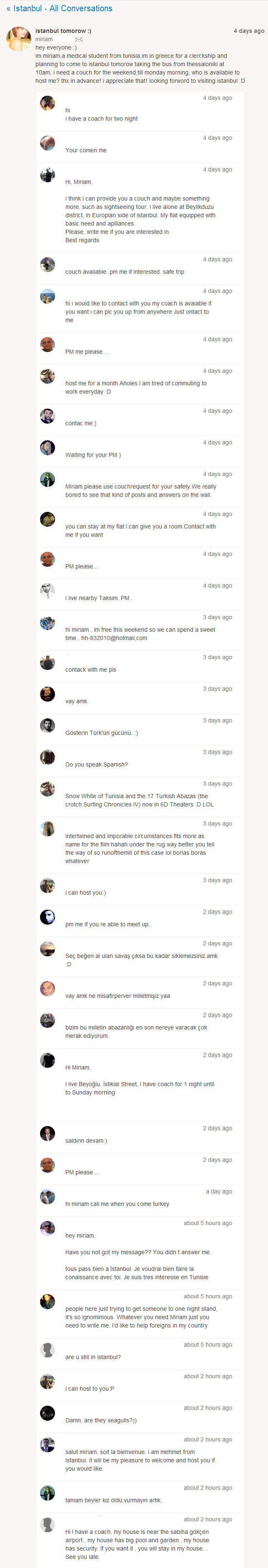Image resolution: width=268 pixels, height=1568 pixels.
Task: Click avatar beside 'salut miriam' reply
Action: pyautogui.click(x=48, y=1445)
